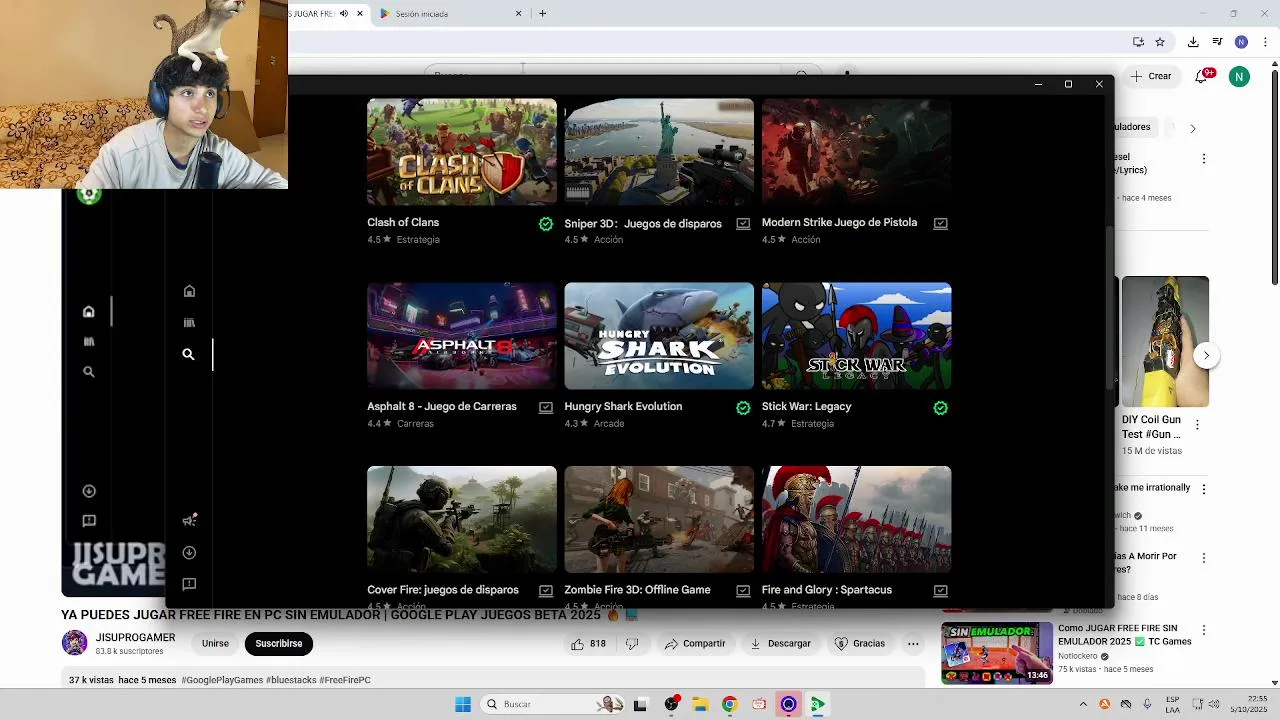Viewport: 1280px width, 720px height.
Task: Open Google Chrome from taskbar
Action: [x=729, y=704]
